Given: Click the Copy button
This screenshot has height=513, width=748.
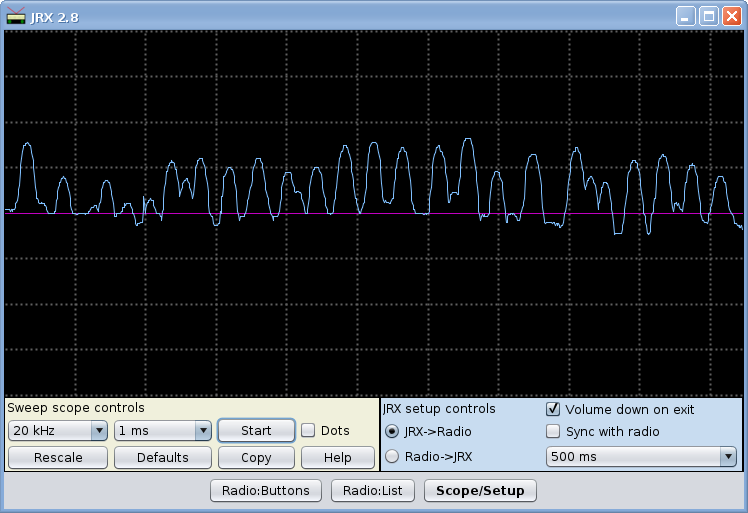Looking at the screenshot, I should pos(256,457).
